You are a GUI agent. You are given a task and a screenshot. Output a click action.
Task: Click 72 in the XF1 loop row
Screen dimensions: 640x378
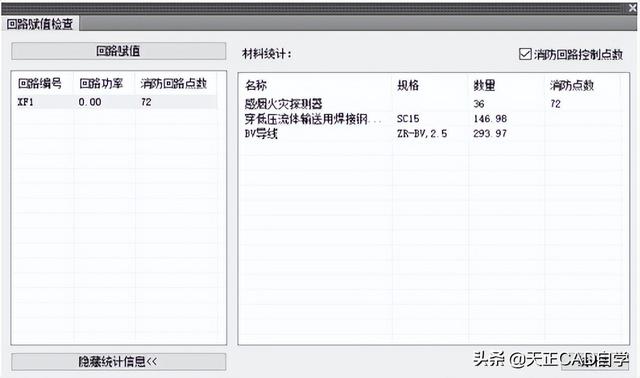(146, 102)
